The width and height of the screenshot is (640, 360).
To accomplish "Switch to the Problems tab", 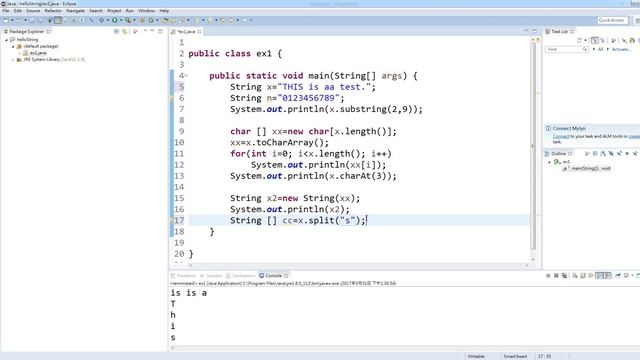I will 183,276.
